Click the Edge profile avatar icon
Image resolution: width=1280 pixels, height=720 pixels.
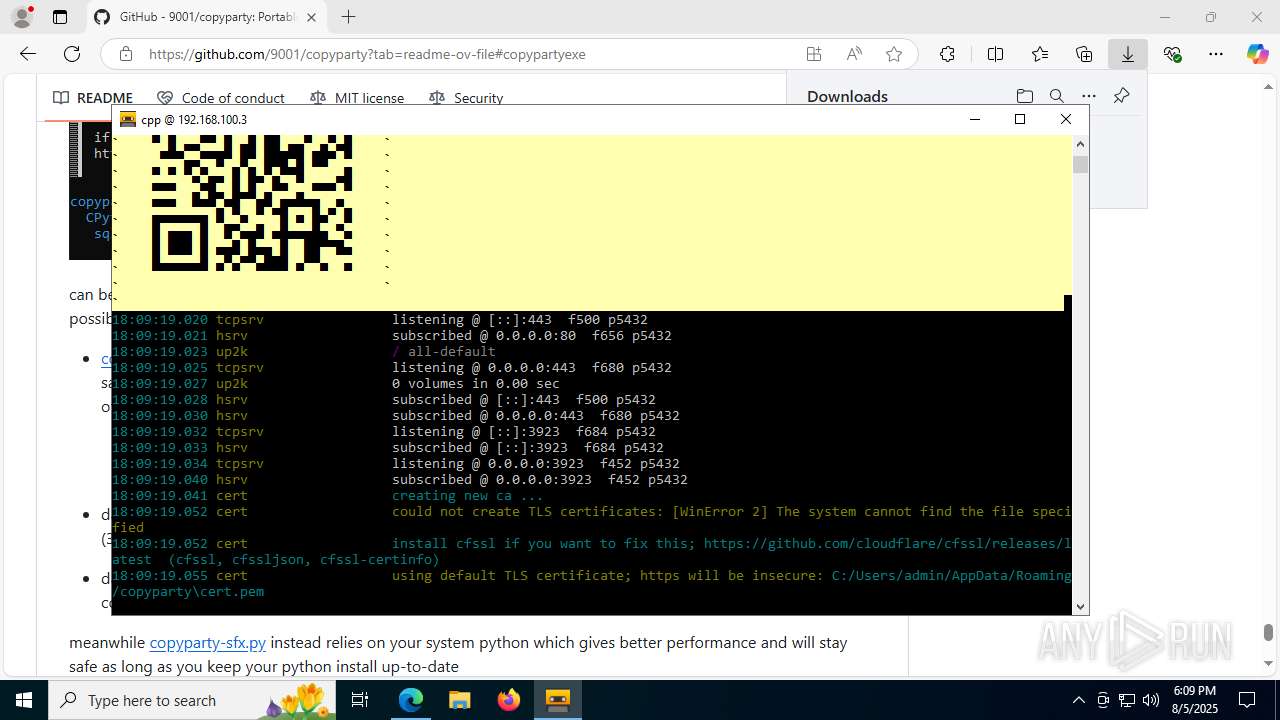[x=21, y=17]
